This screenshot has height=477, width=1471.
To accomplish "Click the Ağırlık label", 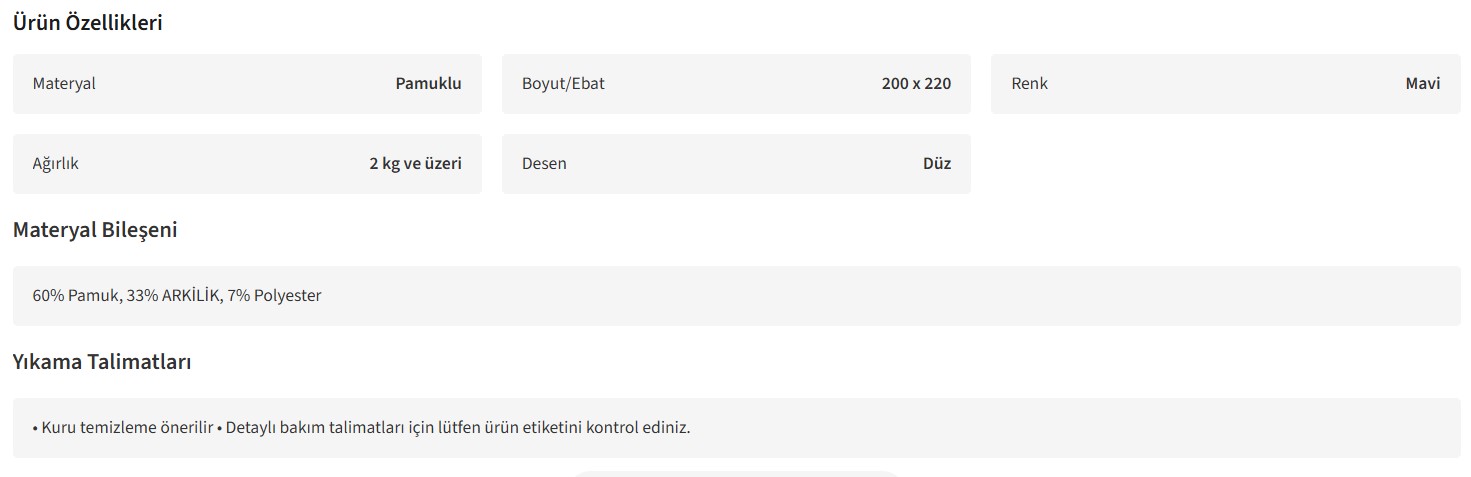I will [x=55, y=164].
